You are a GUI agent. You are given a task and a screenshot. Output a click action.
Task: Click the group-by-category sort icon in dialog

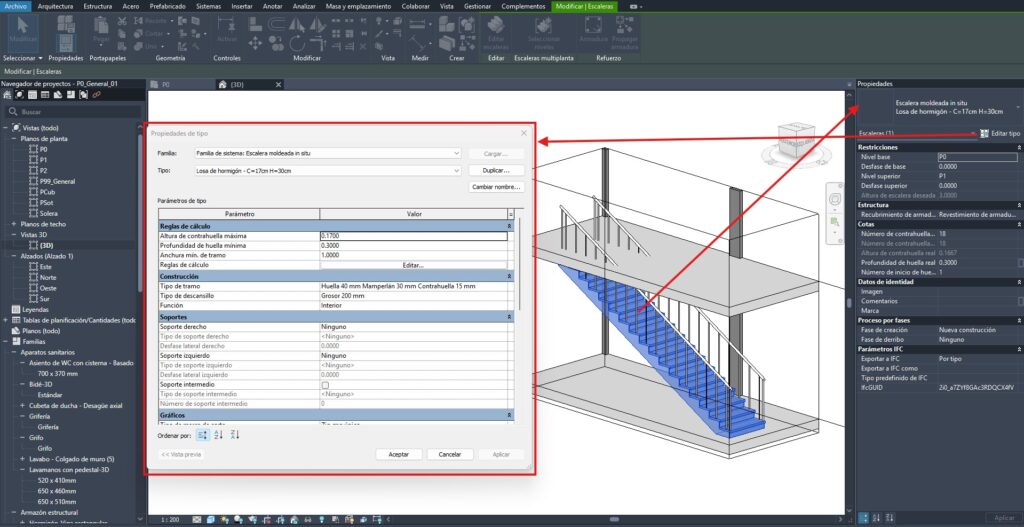tap(204, 434)
